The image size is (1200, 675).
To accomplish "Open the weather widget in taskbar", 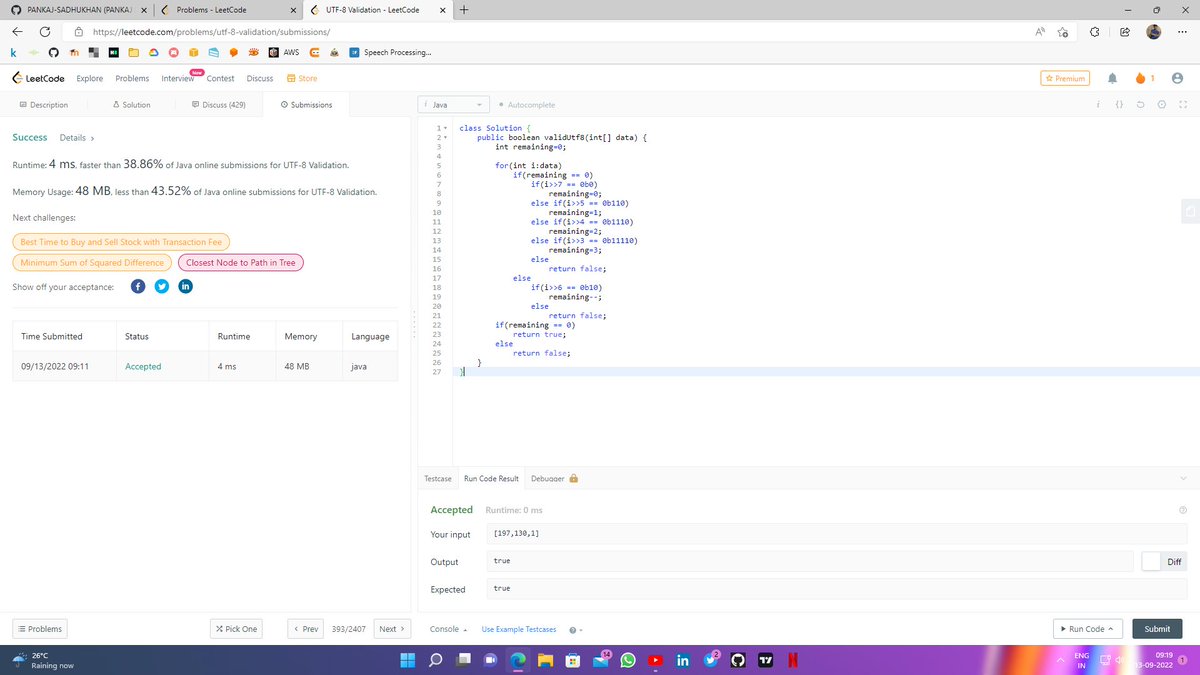I will pyautogui.click(x=43, y=660).
